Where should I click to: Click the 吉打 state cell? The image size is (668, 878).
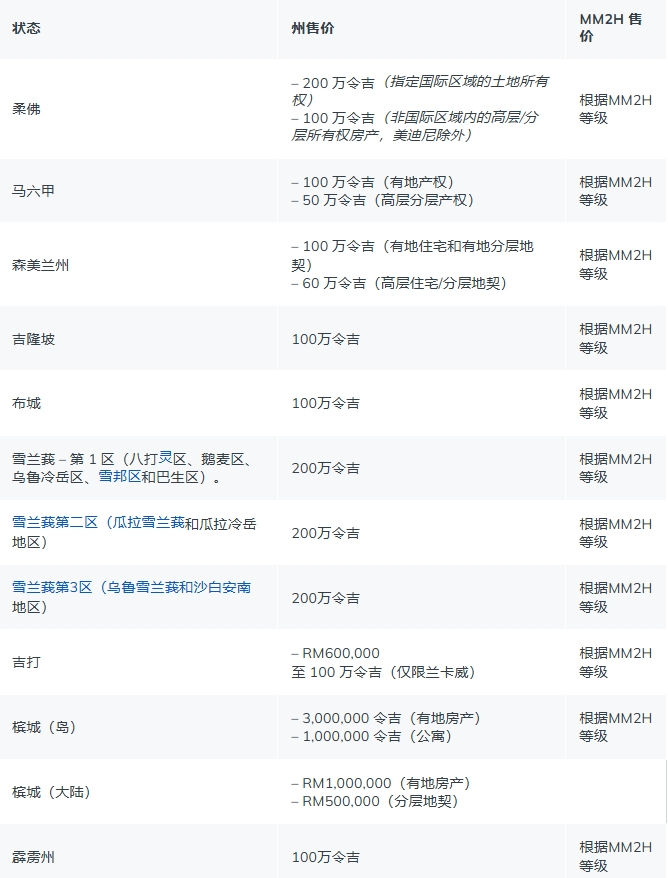26,662
